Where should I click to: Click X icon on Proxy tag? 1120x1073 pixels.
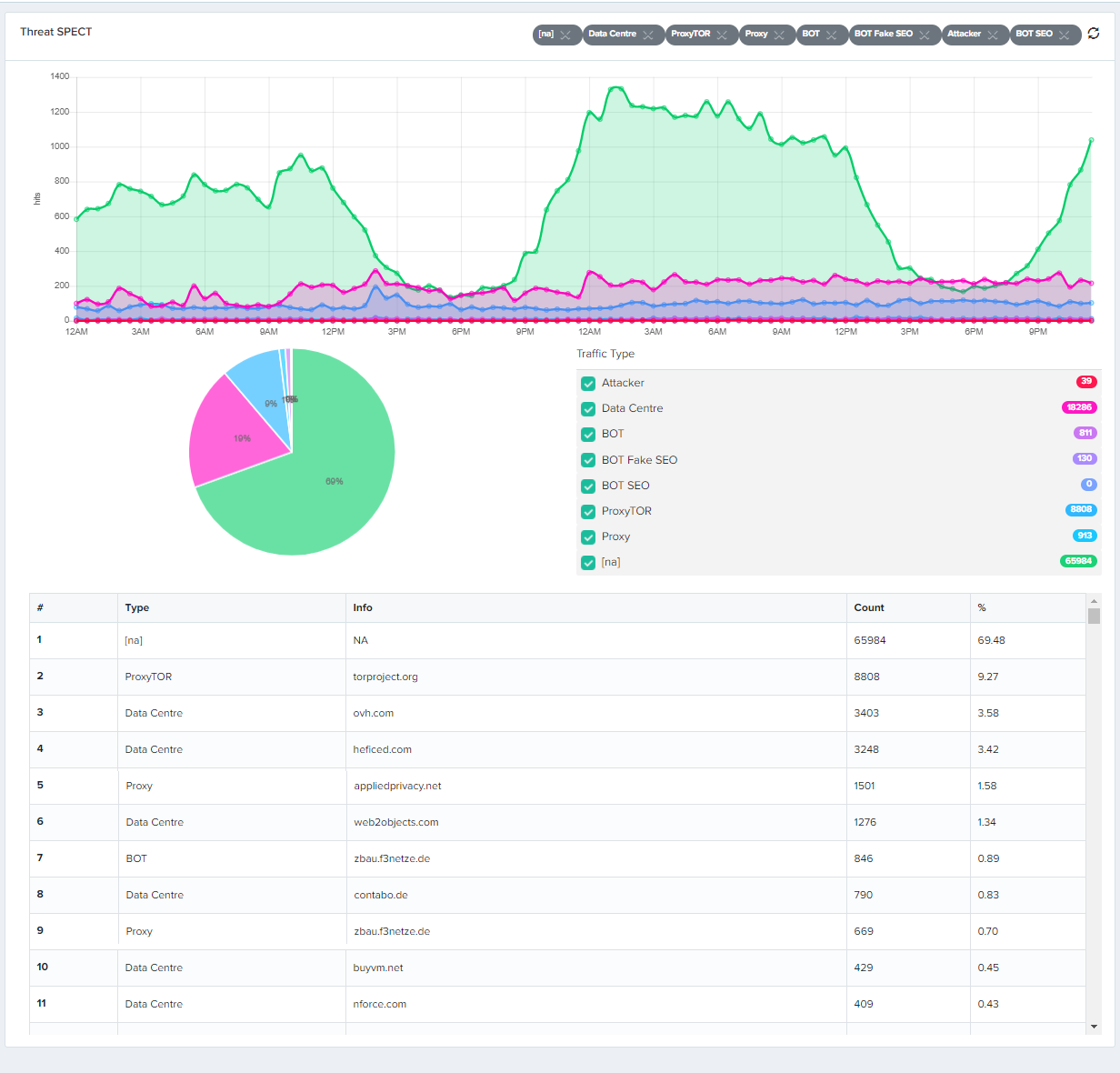[x=779, y=35]
